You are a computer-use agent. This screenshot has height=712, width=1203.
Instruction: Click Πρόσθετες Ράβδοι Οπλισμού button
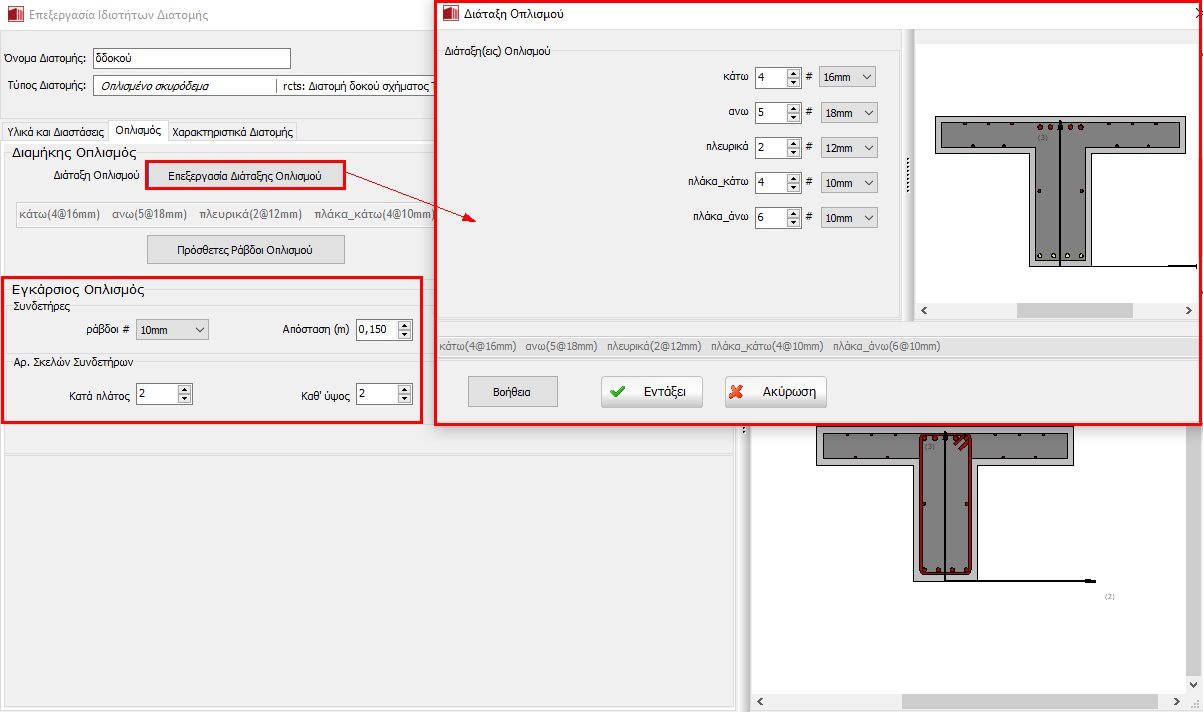[245, 250]
